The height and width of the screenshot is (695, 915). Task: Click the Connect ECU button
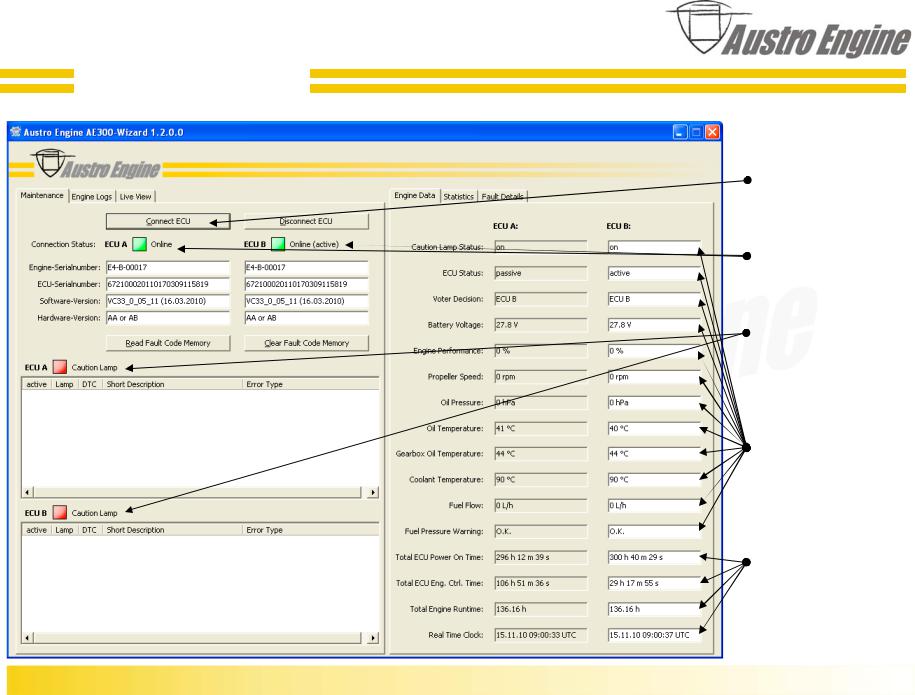pyautogui.click(x=168, y=221)
